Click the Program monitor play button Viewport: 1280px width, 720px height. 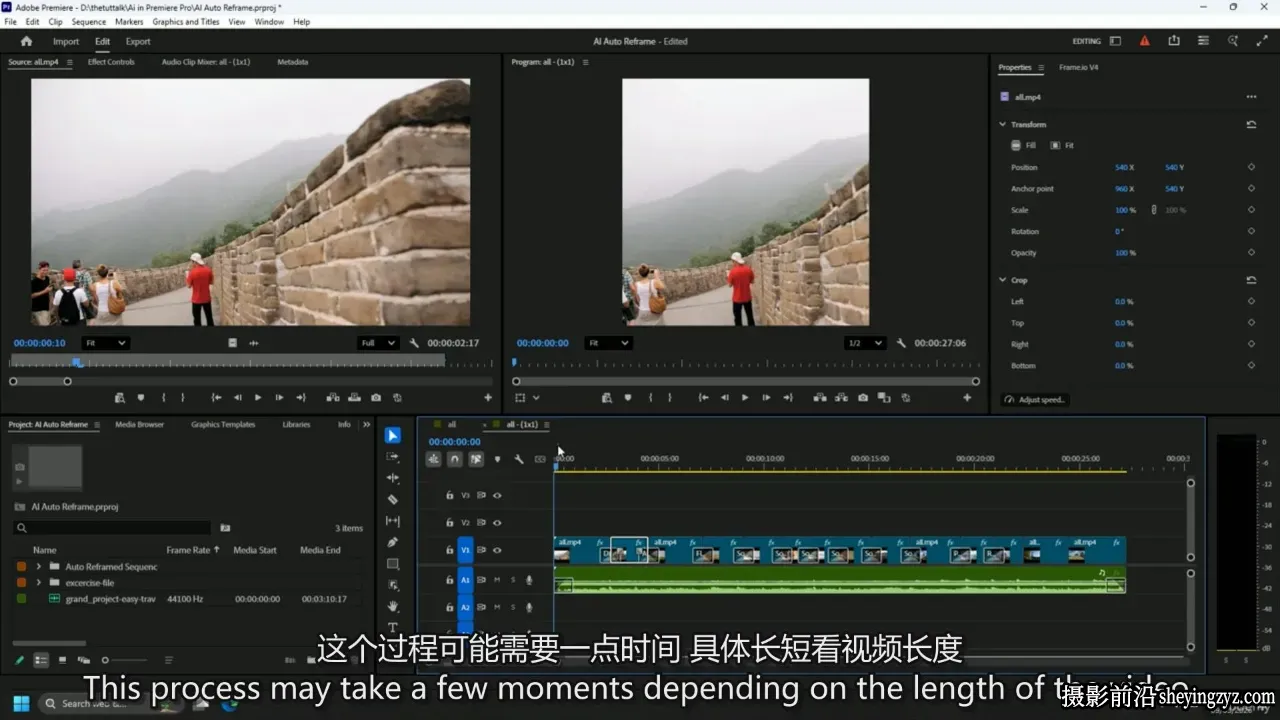pos(745,397)
